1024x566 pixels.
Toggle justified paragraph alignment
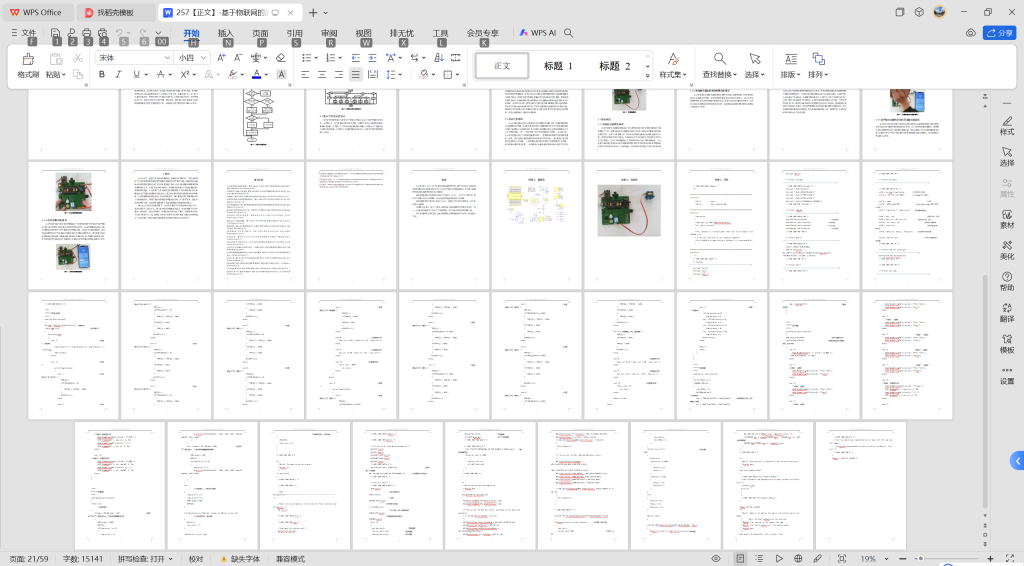356,75
